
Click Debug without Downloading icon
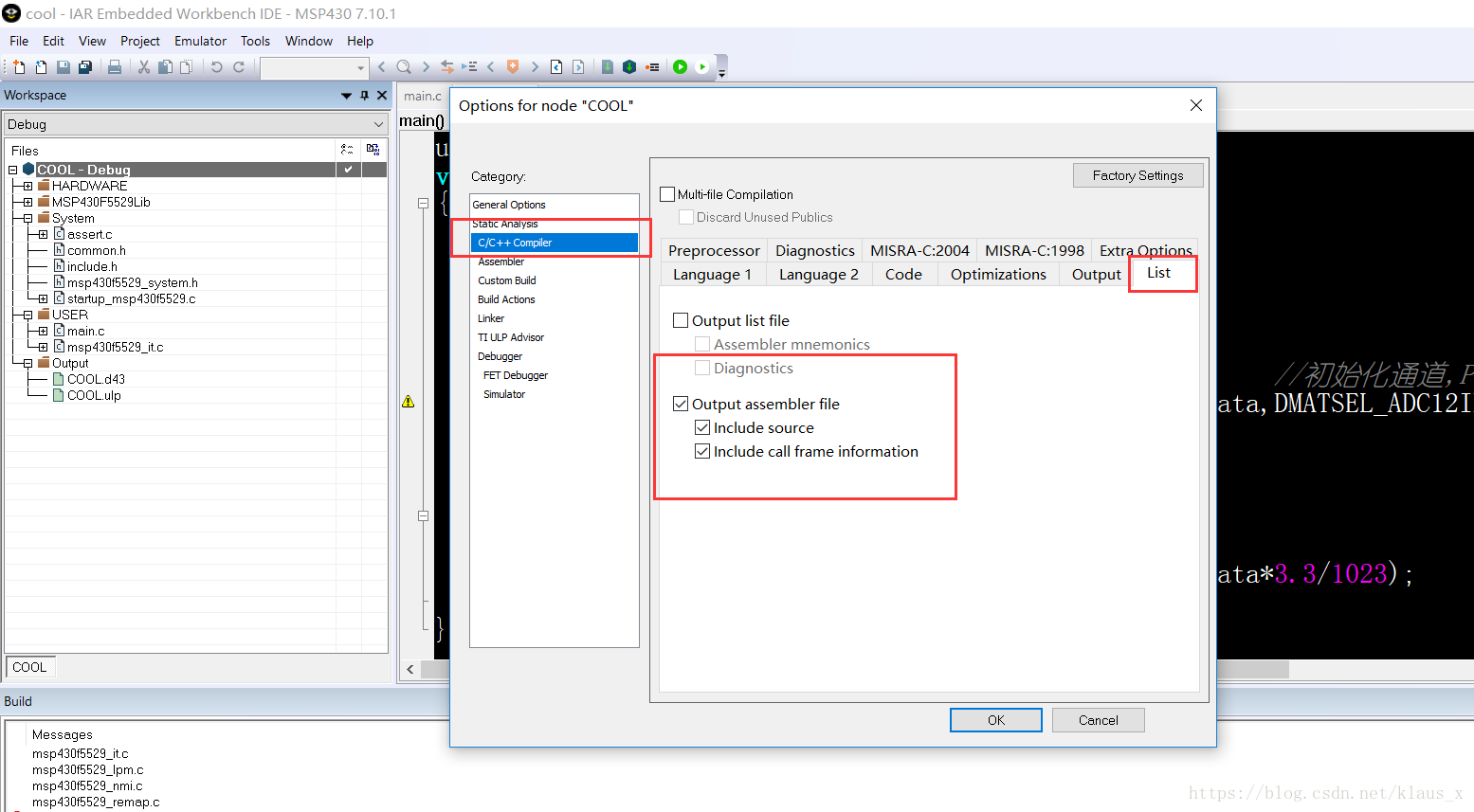(x=701, y=67)
